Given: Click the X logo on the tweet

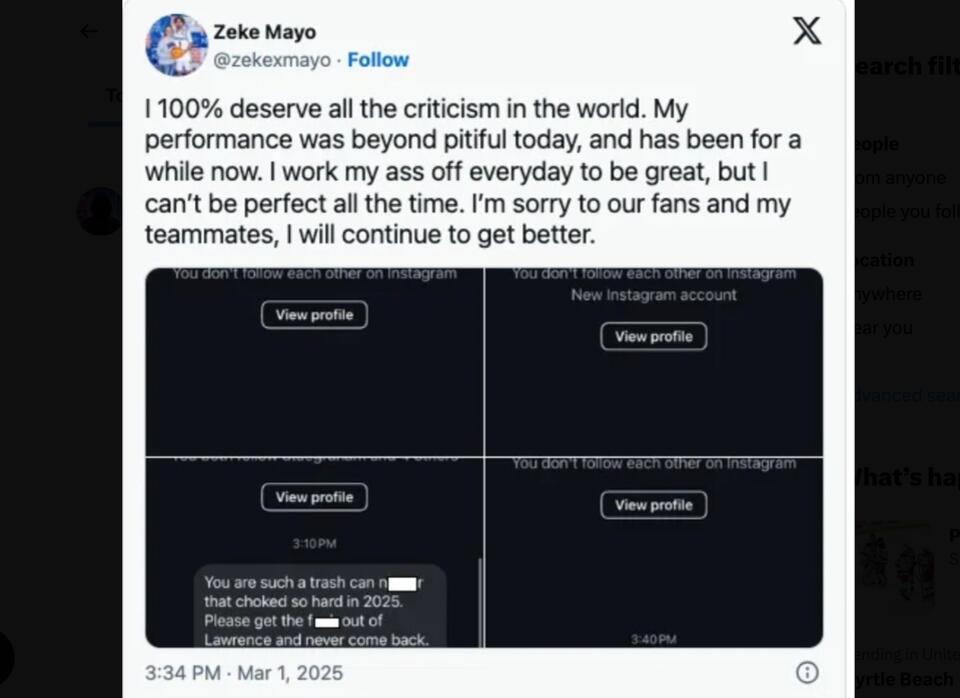Looking at the screenshot, I should (806, 31).
